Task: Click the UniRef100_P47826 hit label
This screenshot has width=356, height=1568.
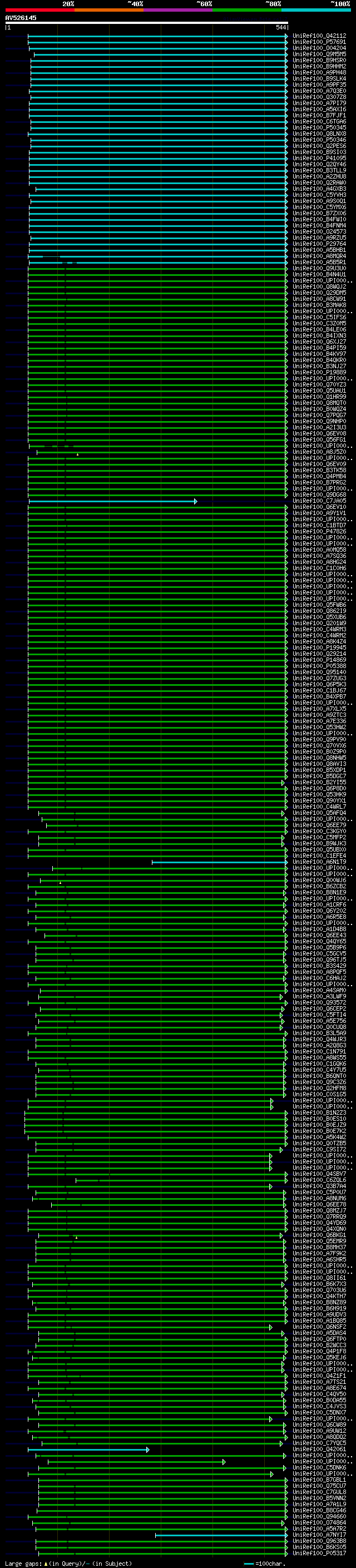Action: (x=319, y=531)
